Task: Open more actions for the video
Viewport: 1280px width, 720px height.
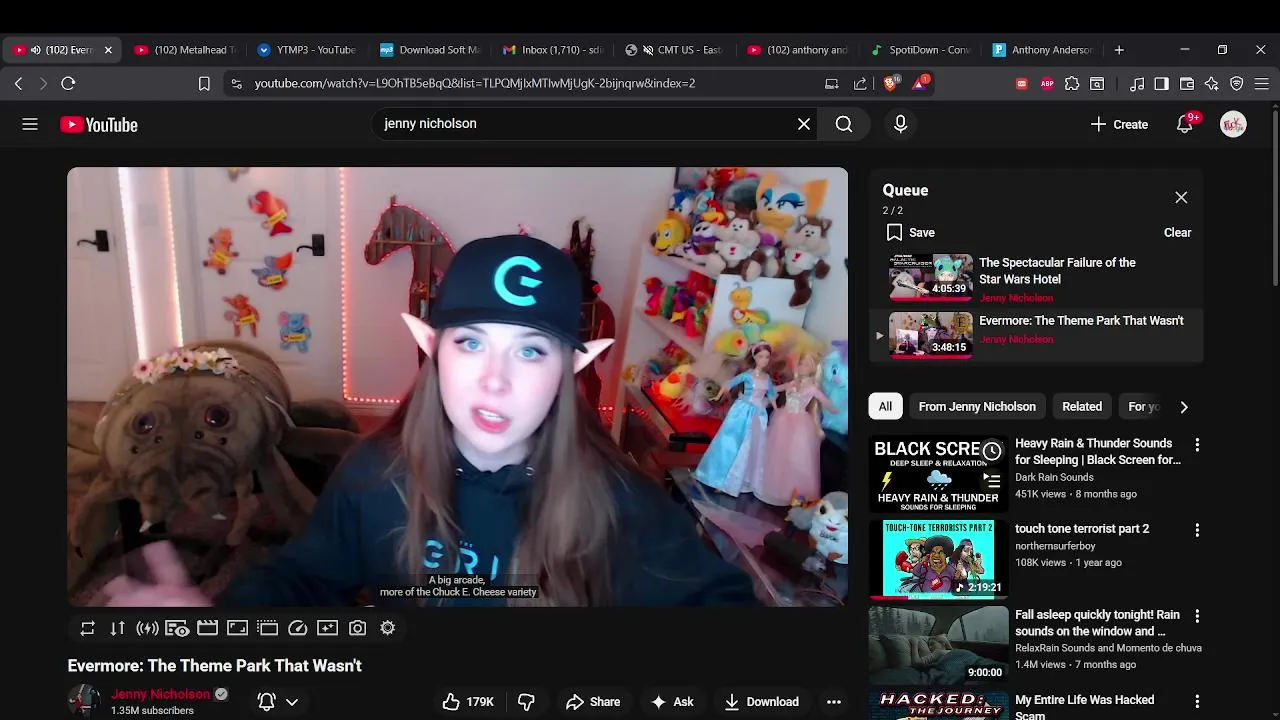Action: pos(834,702)
